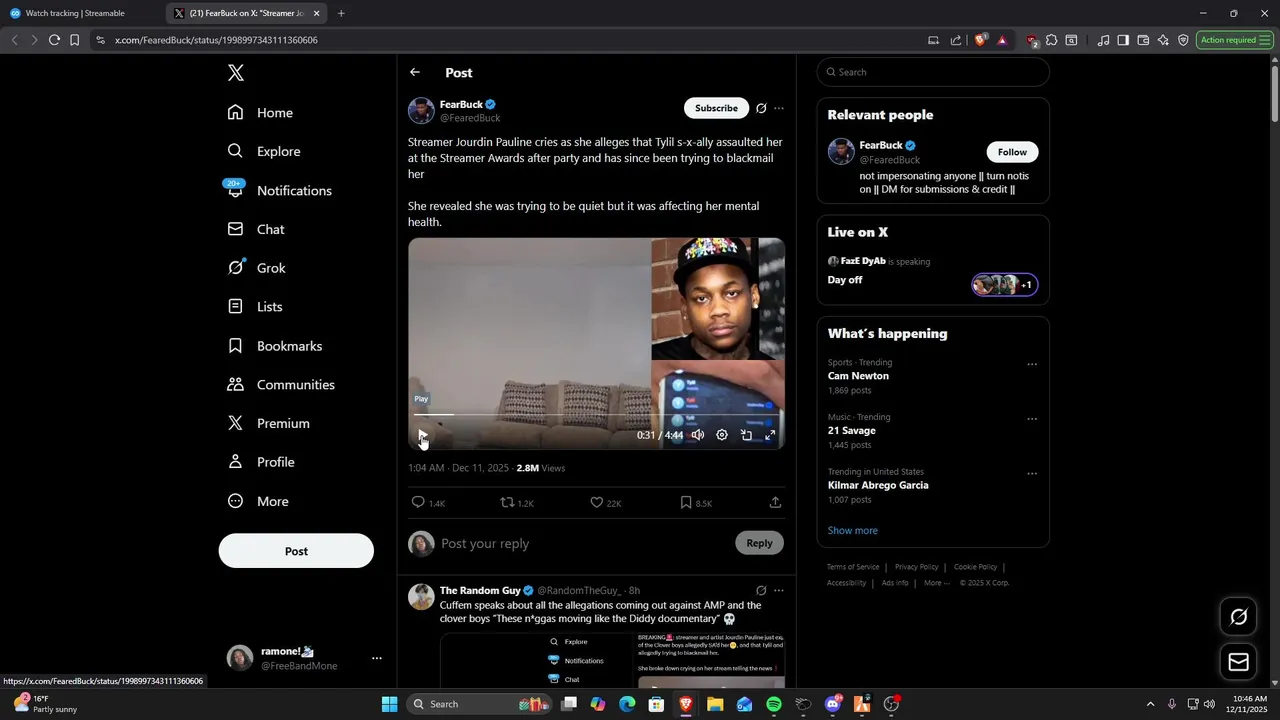Open video settings gear
The height and width of the screenshot is (720, 1280).
coord(722,435)
